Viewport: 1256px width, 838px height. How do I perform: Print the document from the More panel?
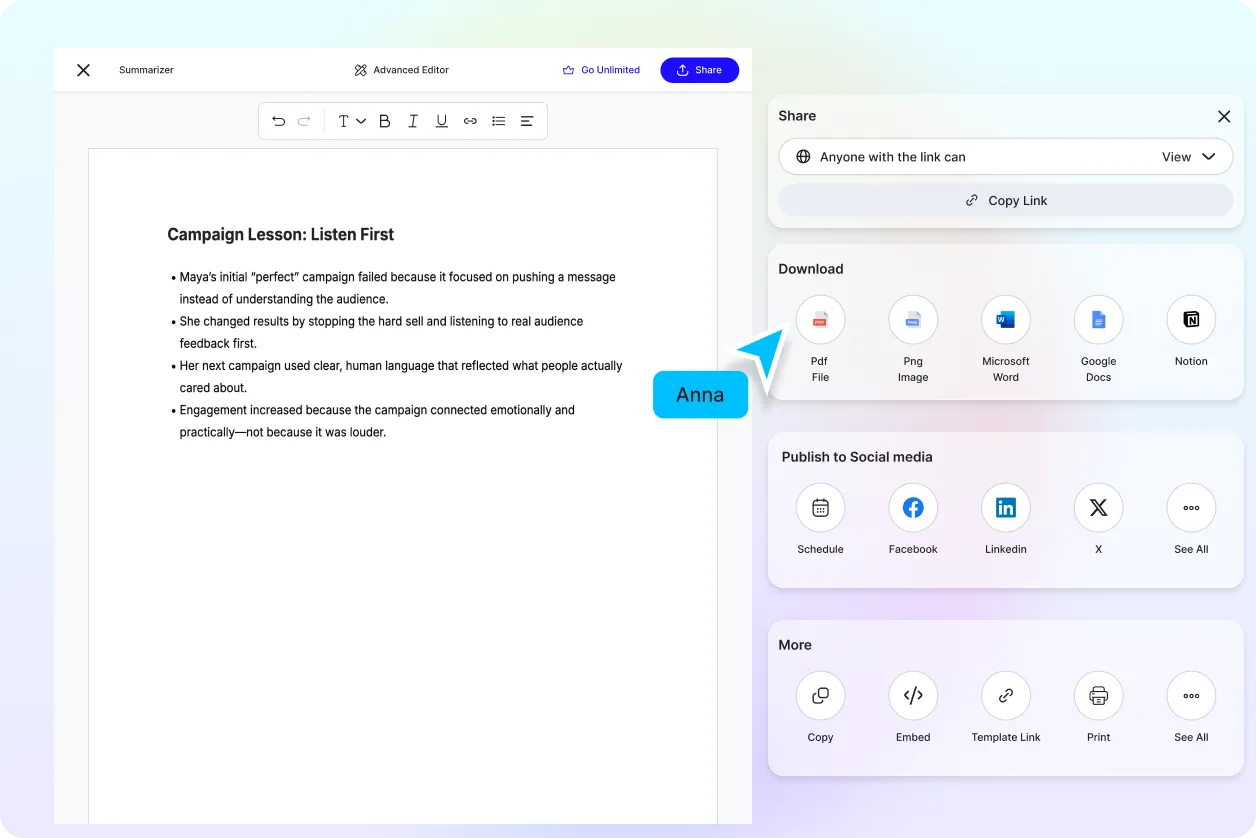coord(1098,695)
